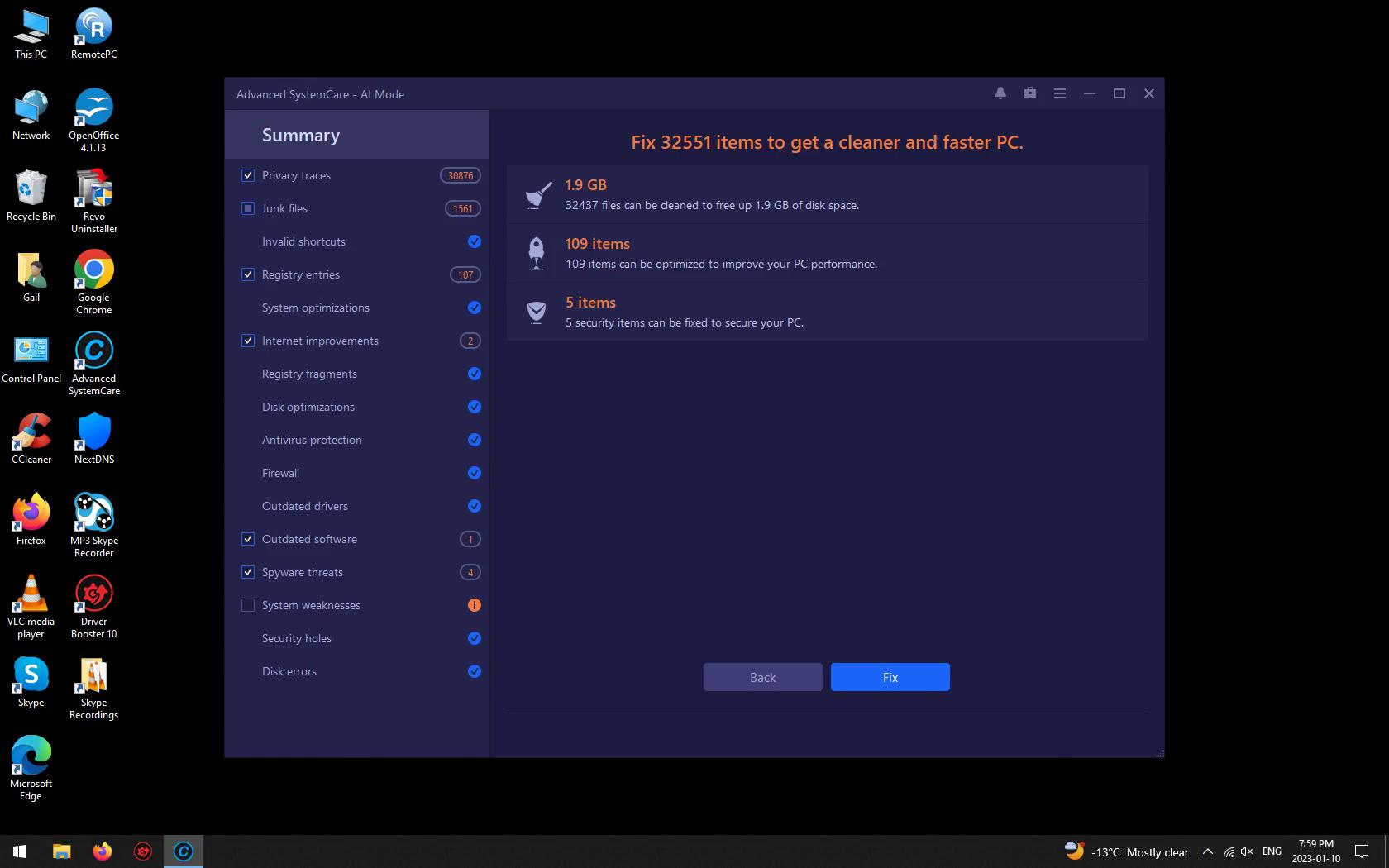Screen dimensions: 1389x868
Task: Uncheck the Spyware threats checkbox
Action: [x=248, y=572]
